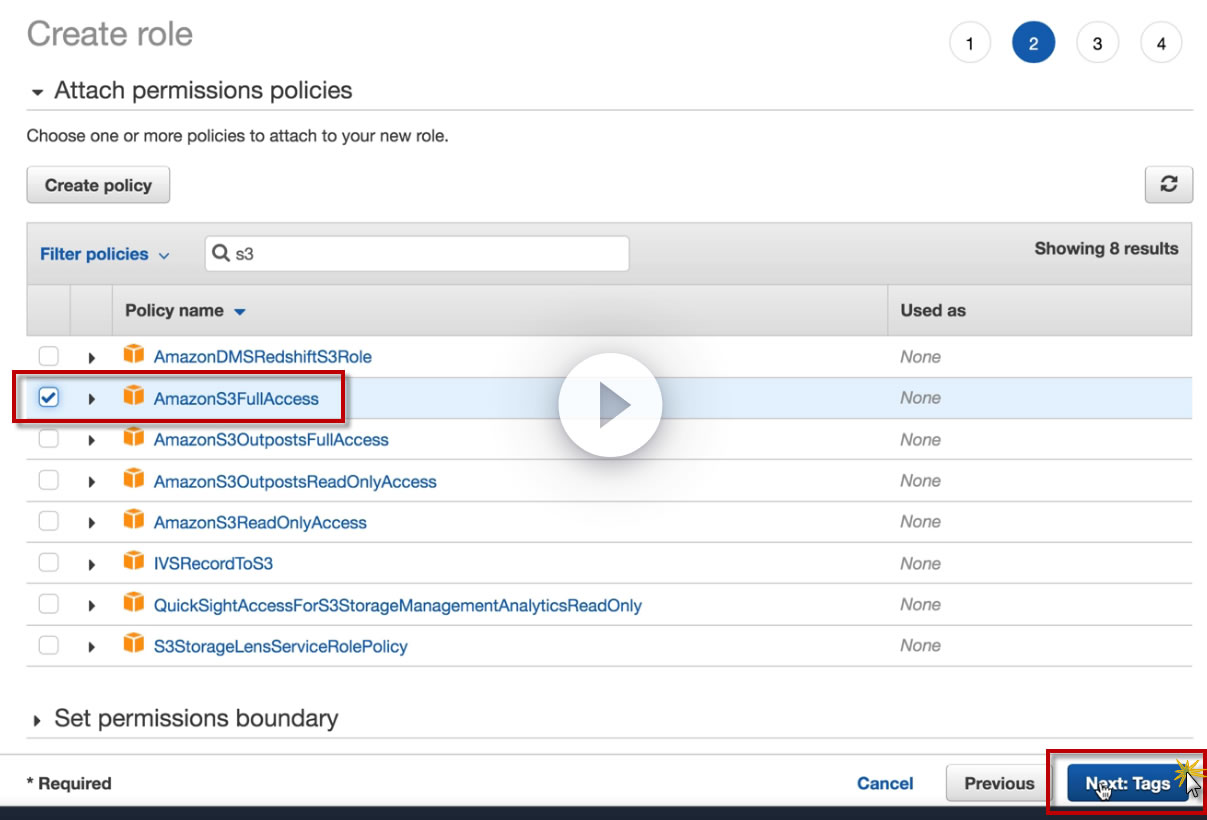Open the S3StorageLensServiceRolePolicy link
This screenshot has height=820, width=1207.
pos(281,646)
